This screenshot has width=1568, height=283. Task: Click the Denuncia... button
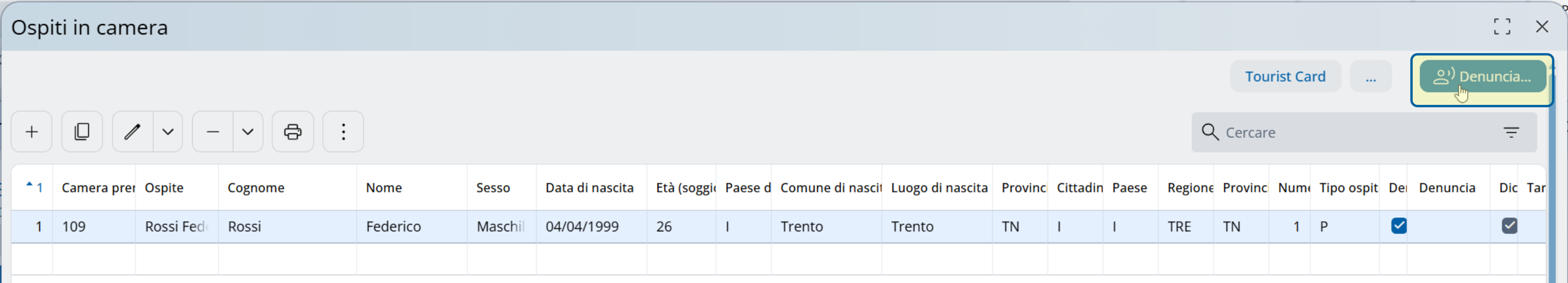point(1482,77)
